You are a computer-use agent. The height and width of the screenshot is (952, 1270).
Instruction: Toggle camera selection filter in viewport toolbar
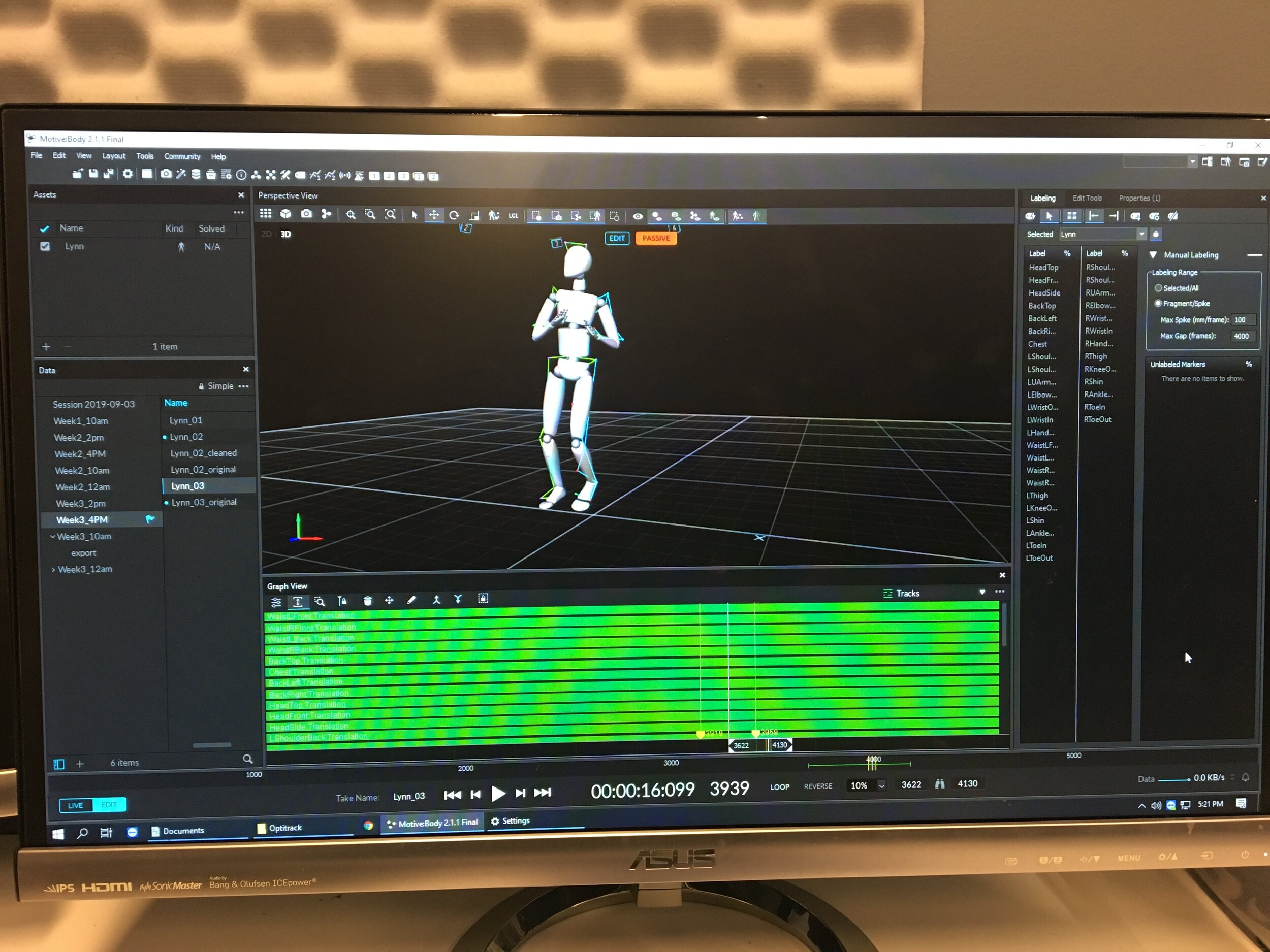(556, 216)
